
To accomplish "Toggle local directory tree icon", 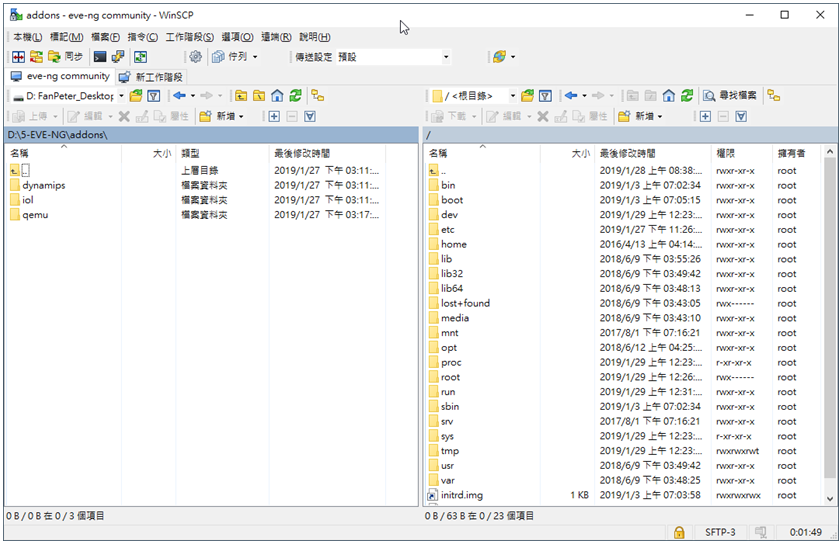I will point(318,96).
